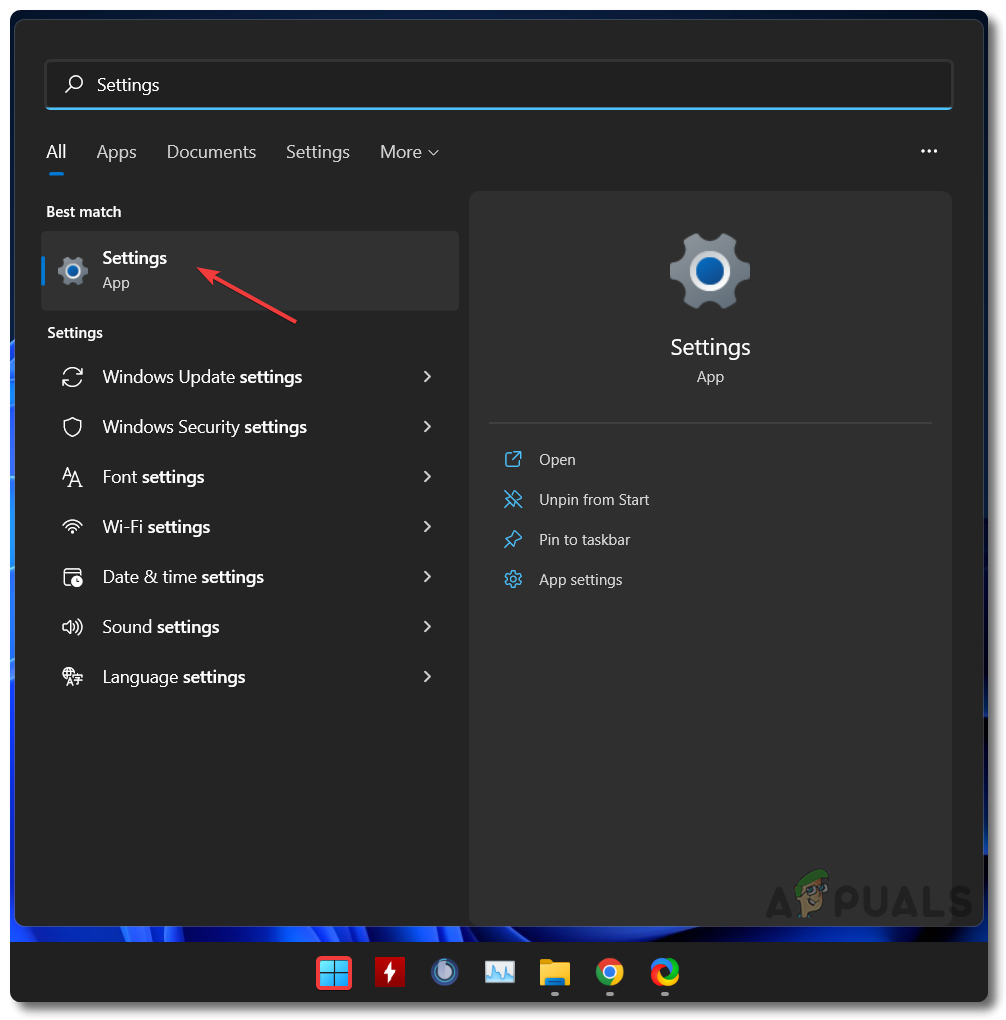Expand Windows Update settings chevron
Viewport: 1006px width, 1020px height.
pos(427,377)
